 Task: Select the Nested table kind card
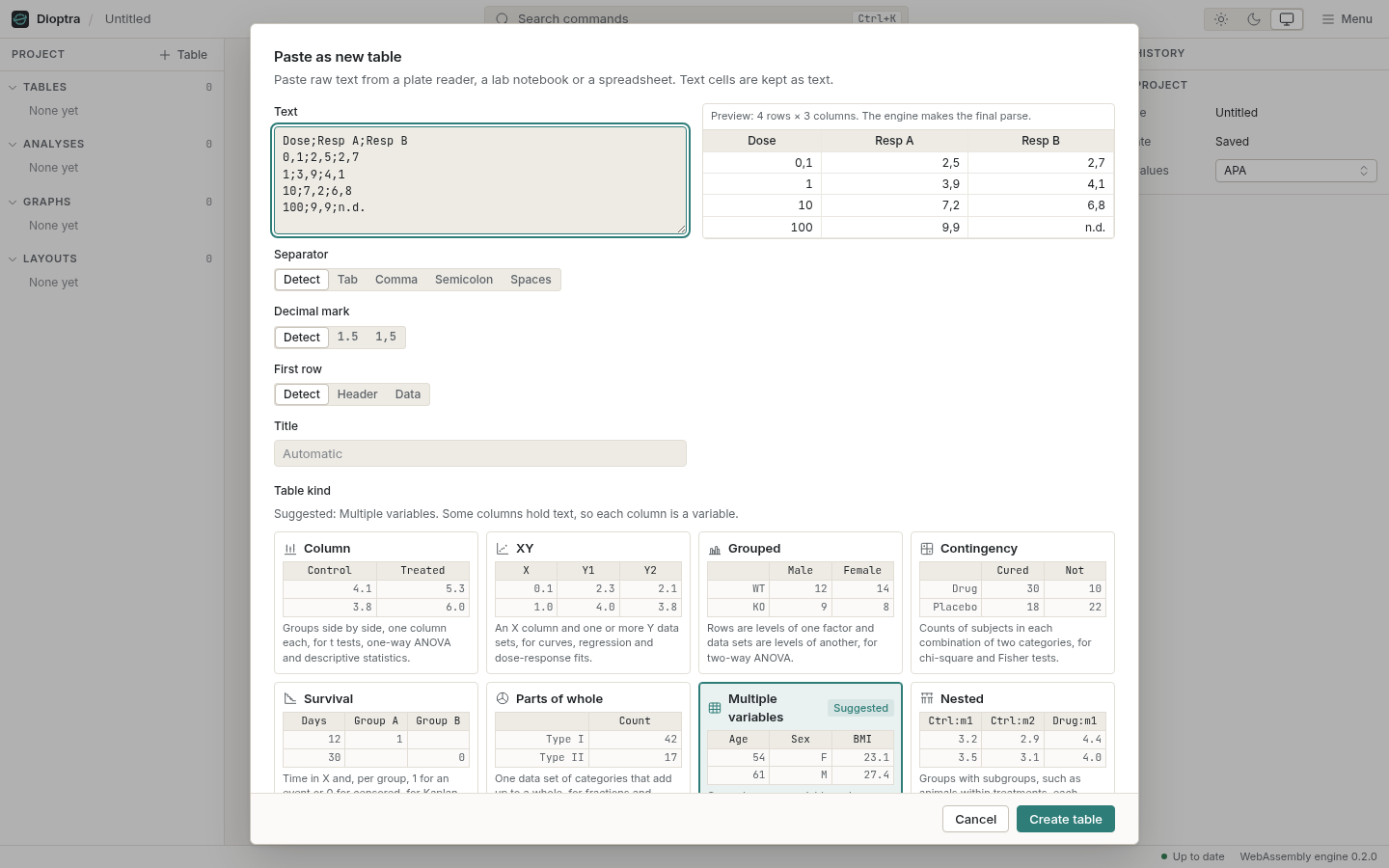click(x=1013, y=737)
